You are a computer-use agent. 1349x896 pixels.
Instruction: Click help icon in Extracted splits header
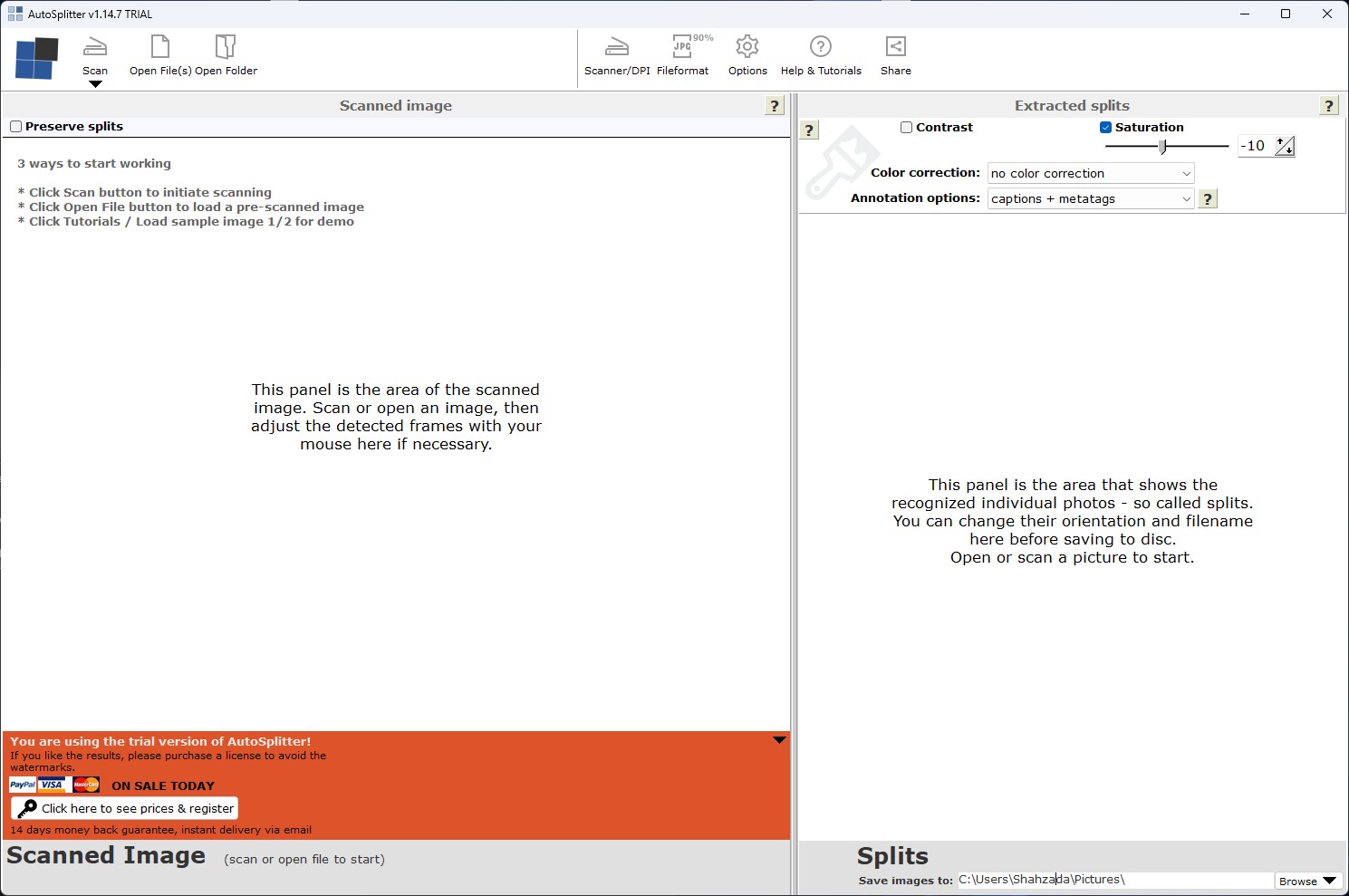pos(1329,106)
